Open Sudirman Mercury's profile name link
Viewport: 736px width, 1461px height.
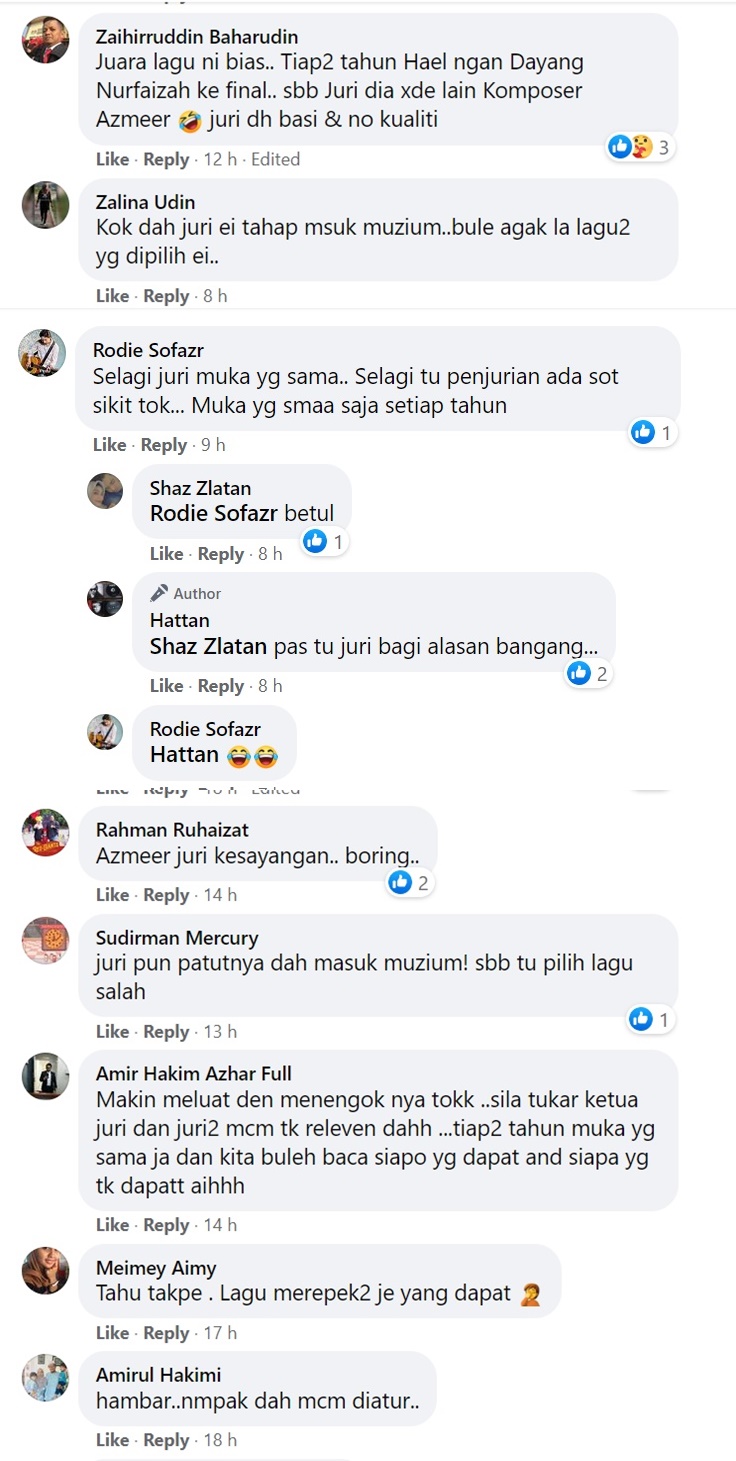pyautogui.click(x=177, y=938)
